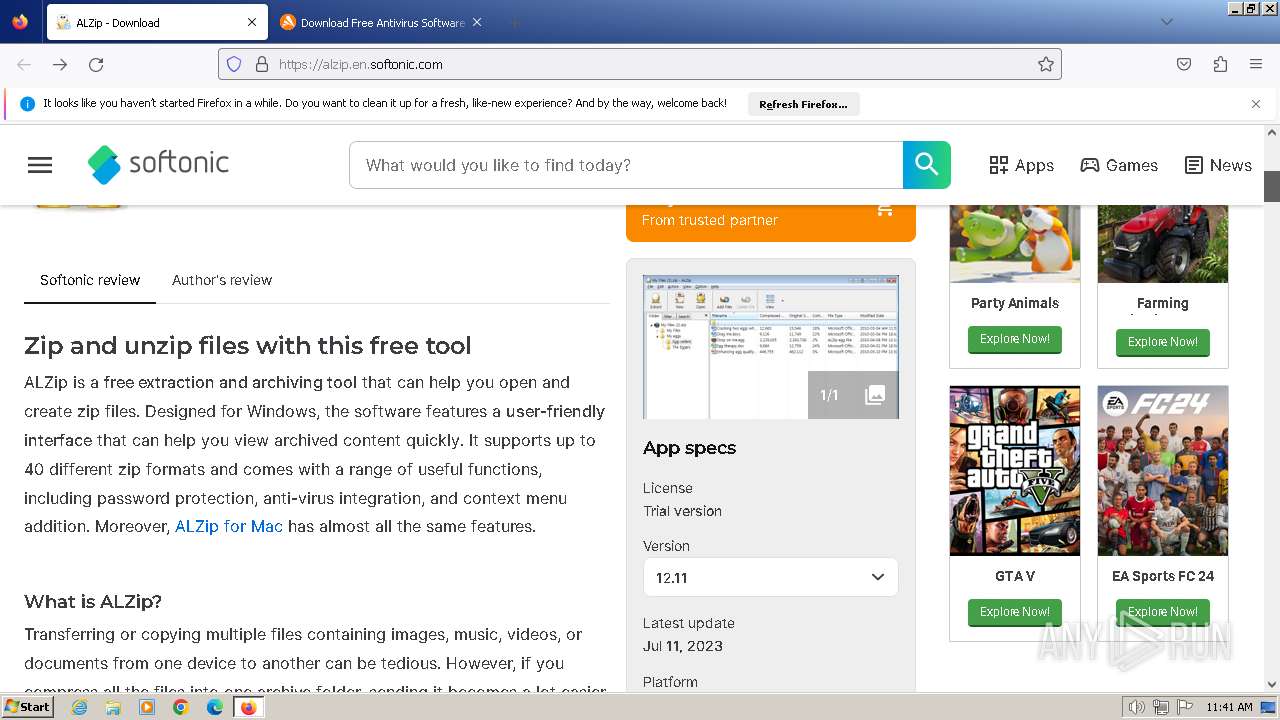Click the scrollbar down arrow

pos(1272,684)
